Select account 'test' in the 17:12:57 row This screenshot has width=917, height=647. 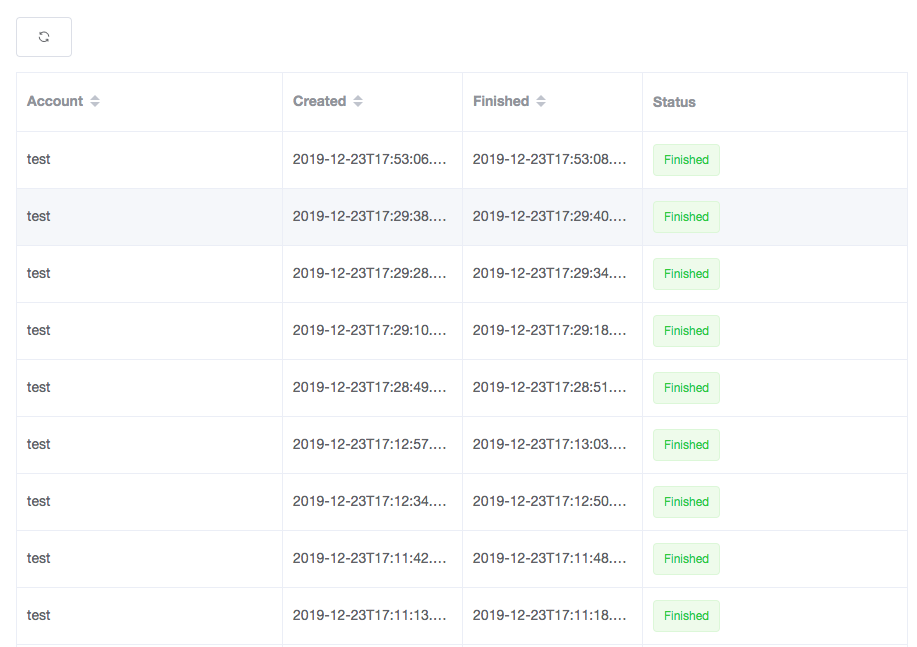click(x=39, y=445)
